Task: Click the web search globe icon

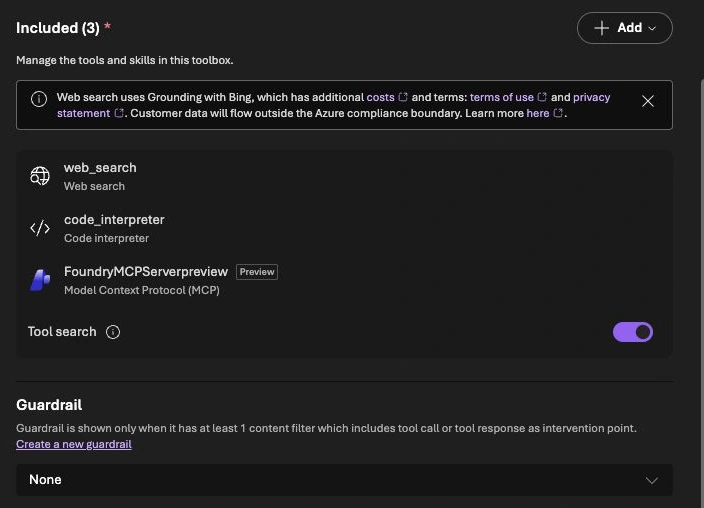Action: tap(40, 176)
